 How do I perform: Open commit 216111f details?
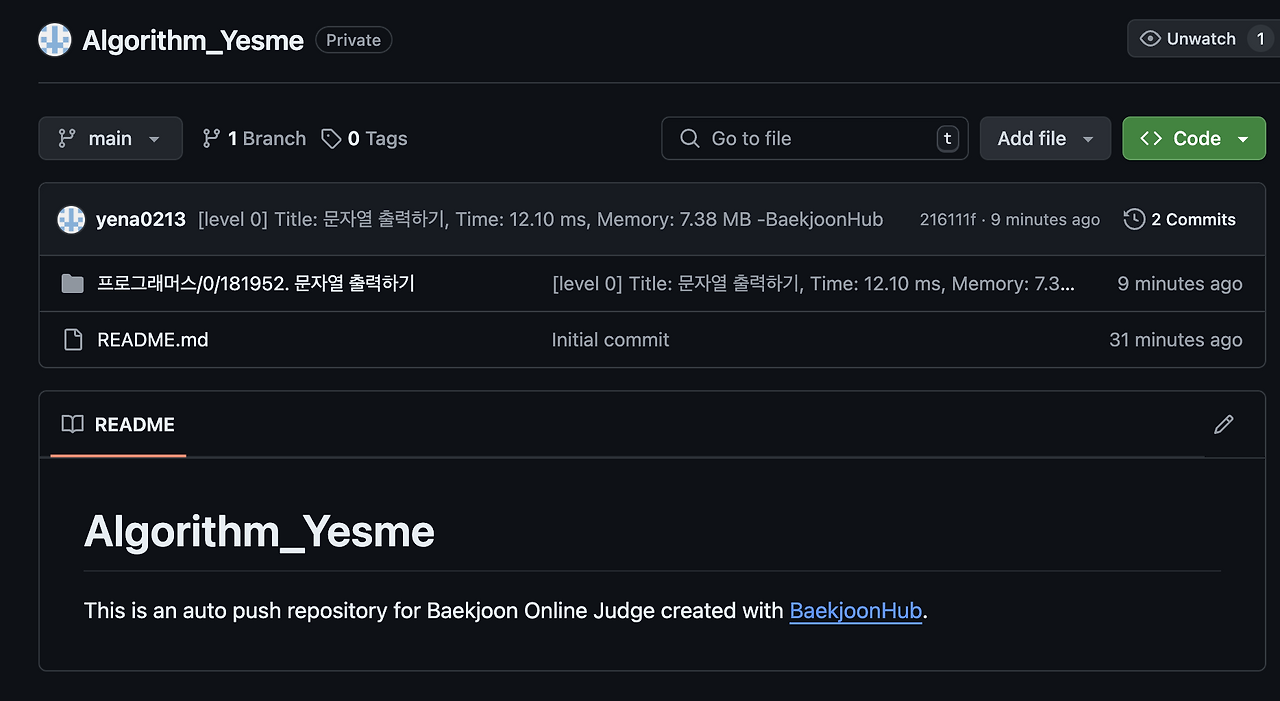[947, 219]
